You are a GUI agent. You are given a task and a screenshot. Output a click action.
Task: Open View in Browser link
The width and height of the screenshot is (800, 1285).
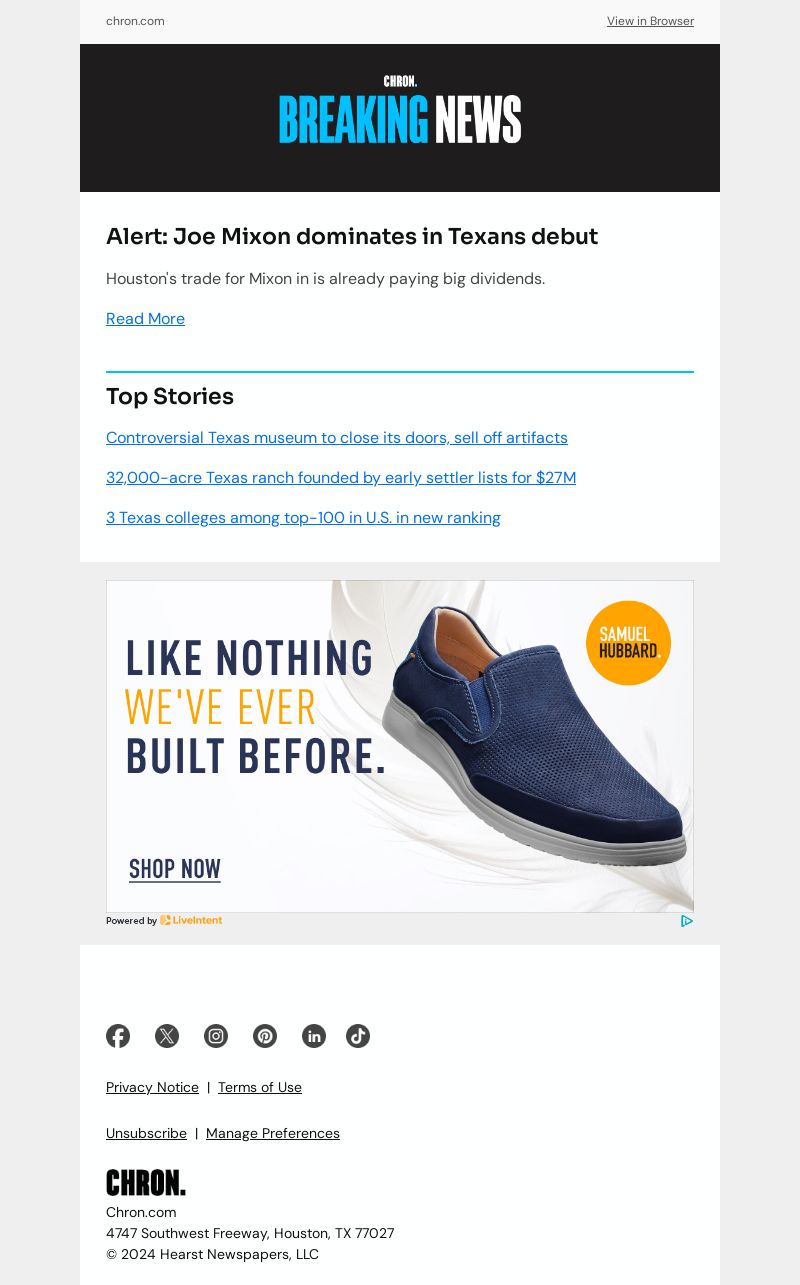coord(650,21)
